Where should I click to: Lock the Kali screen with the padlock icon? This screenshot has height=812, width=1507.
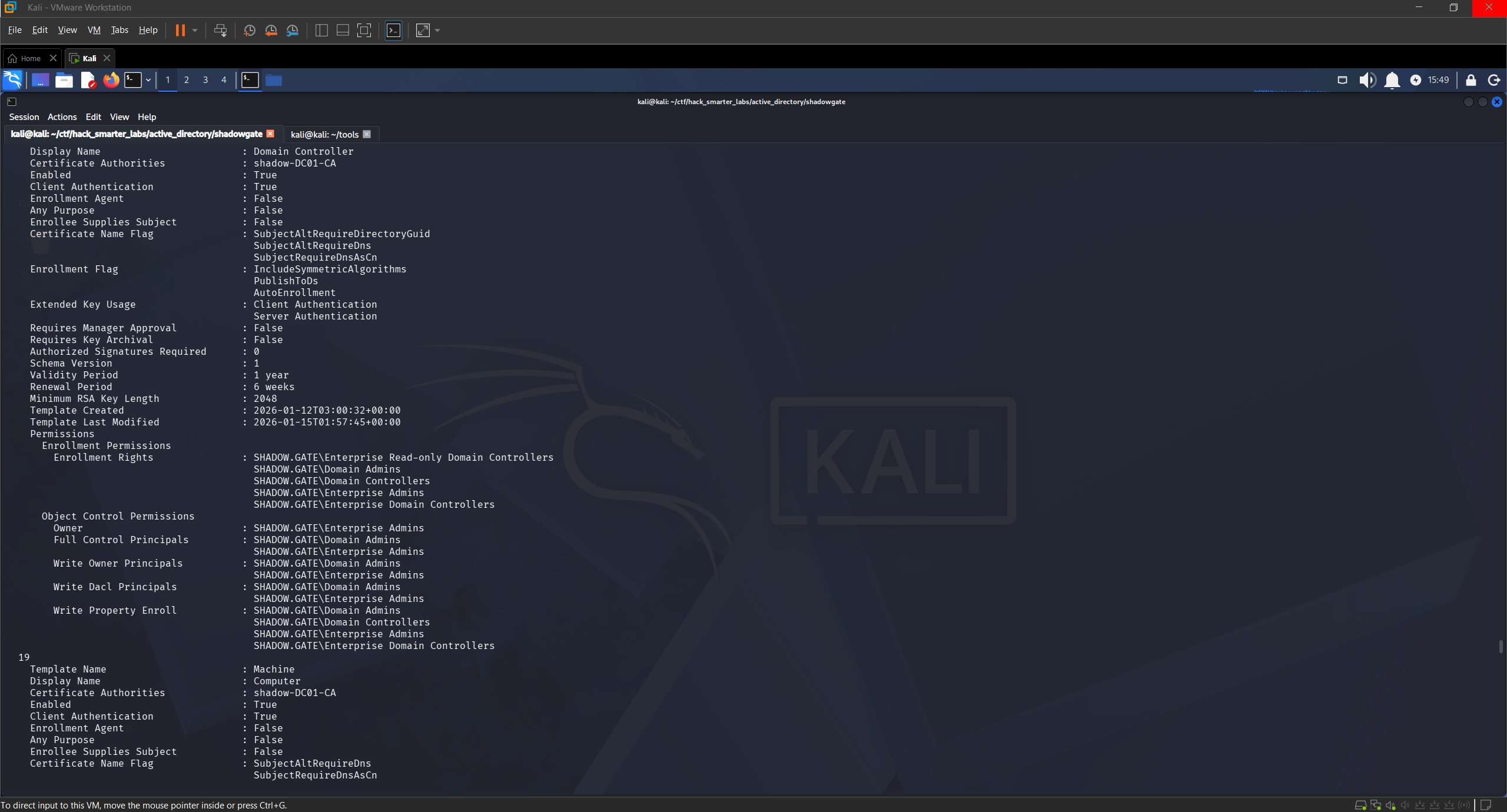tap(1471, 80)
